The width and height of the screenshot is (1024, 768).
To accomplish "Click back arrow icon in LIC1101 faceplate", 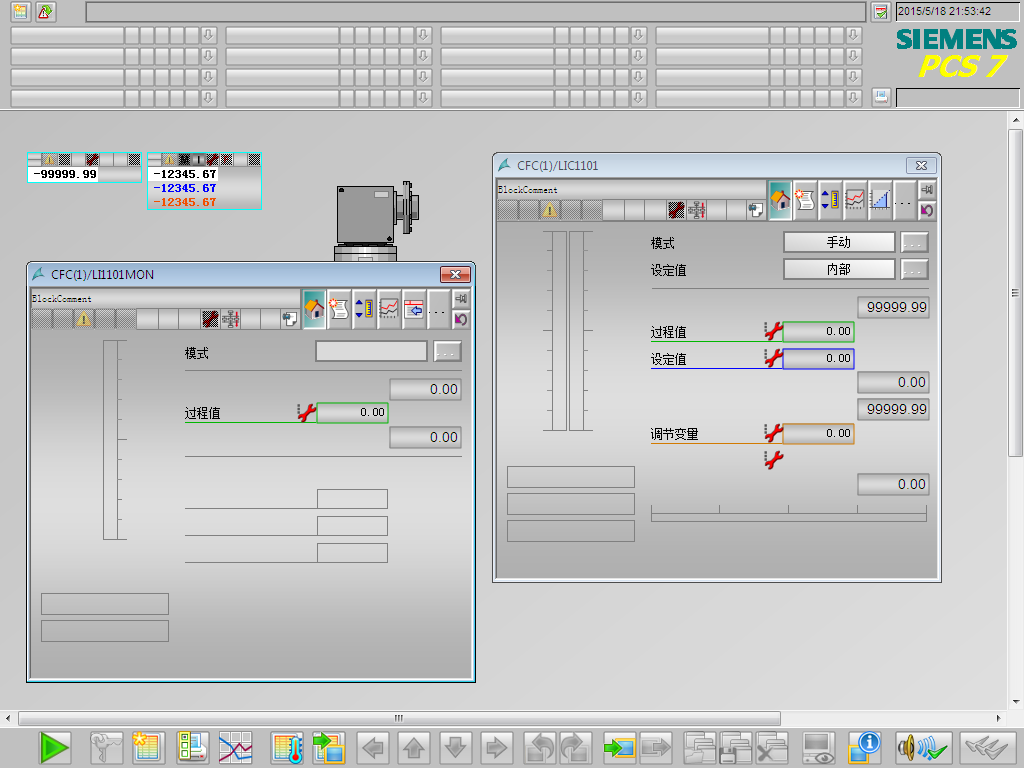I will click(x=927, y=210).
